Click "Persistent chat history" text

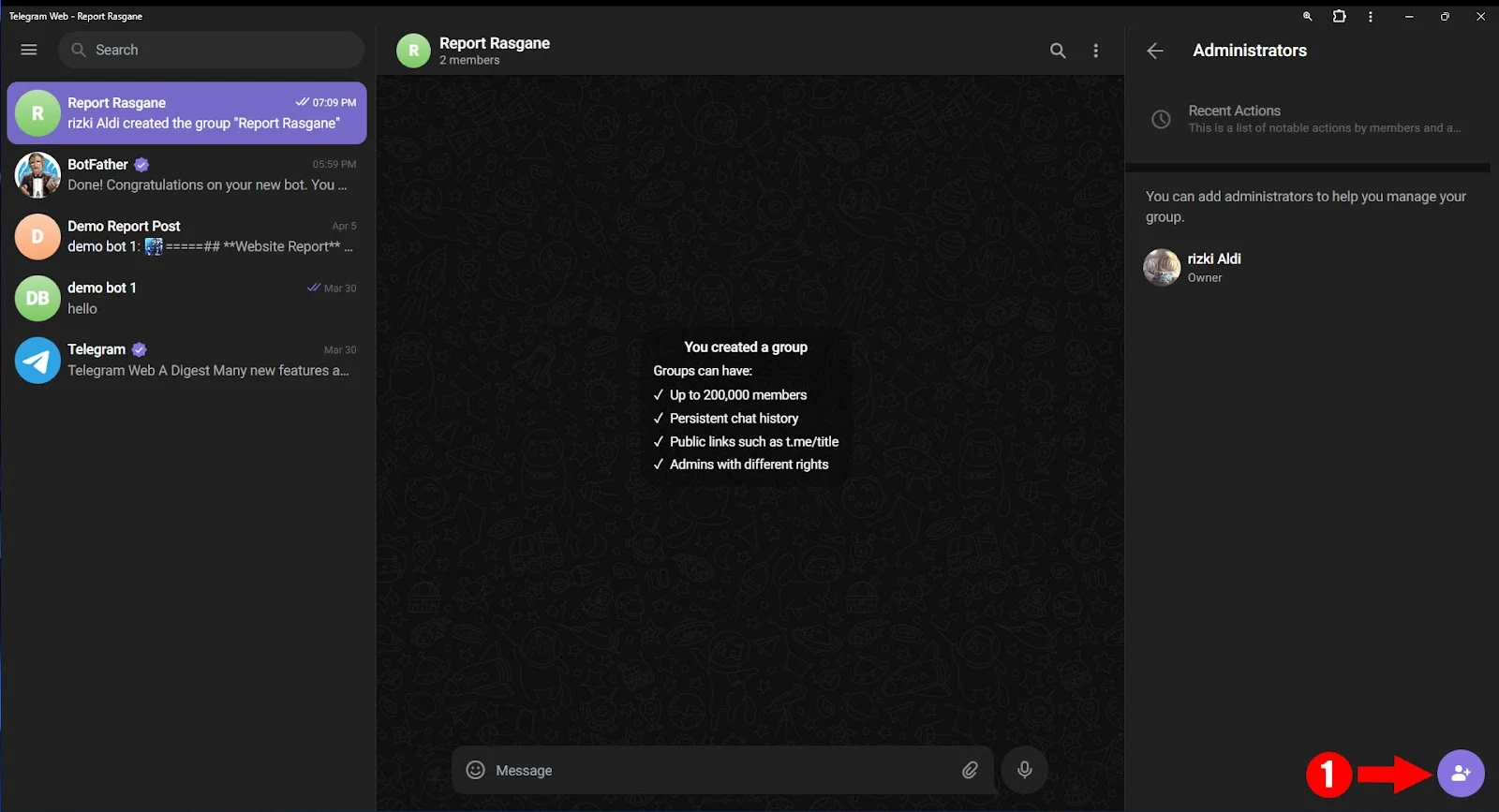pos(734,419)
